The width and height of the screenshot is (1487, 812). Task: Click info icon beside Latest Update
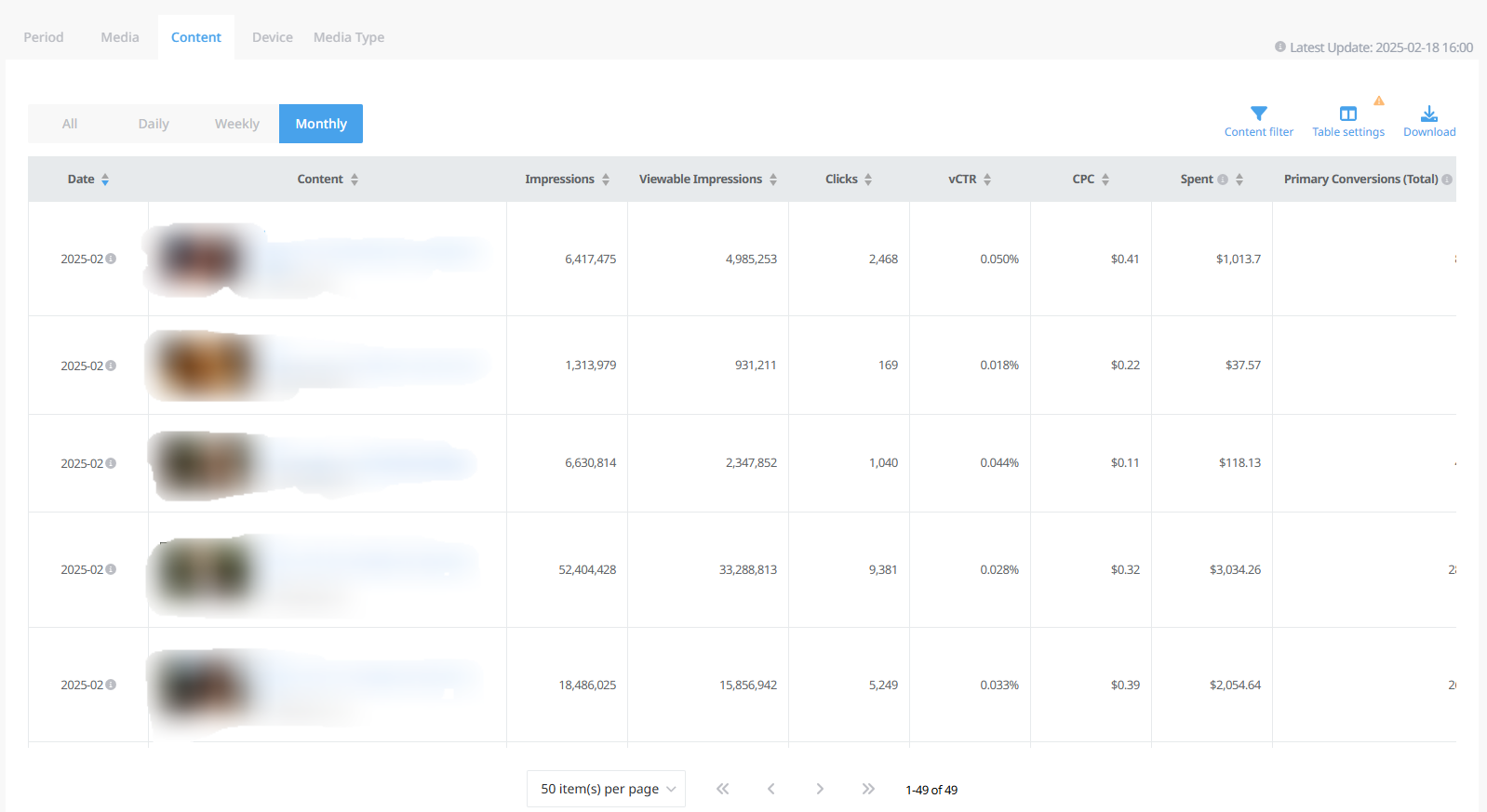(1280, 47)
